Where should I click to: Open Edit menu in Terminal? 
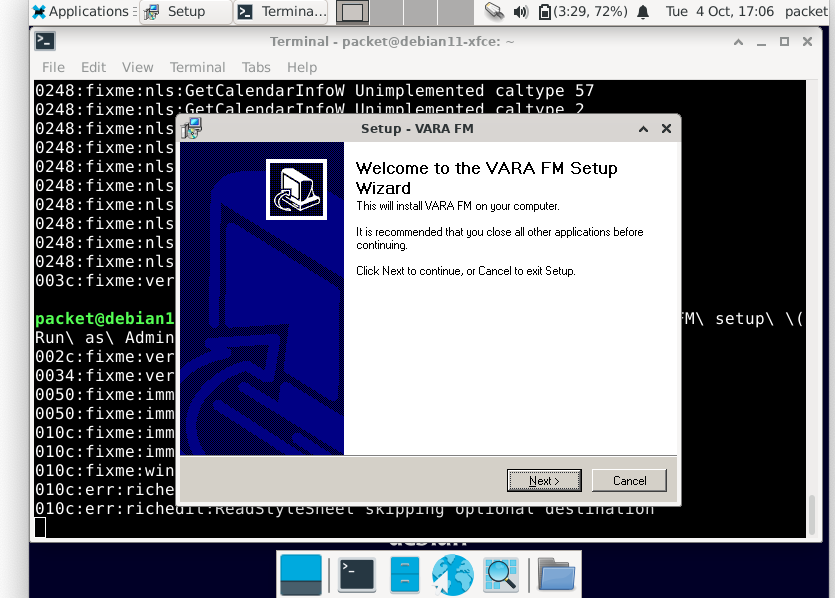point(93,67)
